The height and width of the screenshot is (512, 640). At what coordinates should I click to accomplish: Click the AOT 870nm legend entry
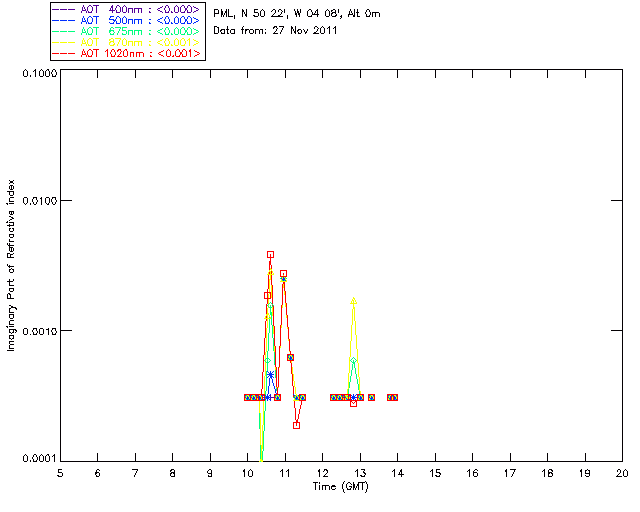(x=127, y=42)
